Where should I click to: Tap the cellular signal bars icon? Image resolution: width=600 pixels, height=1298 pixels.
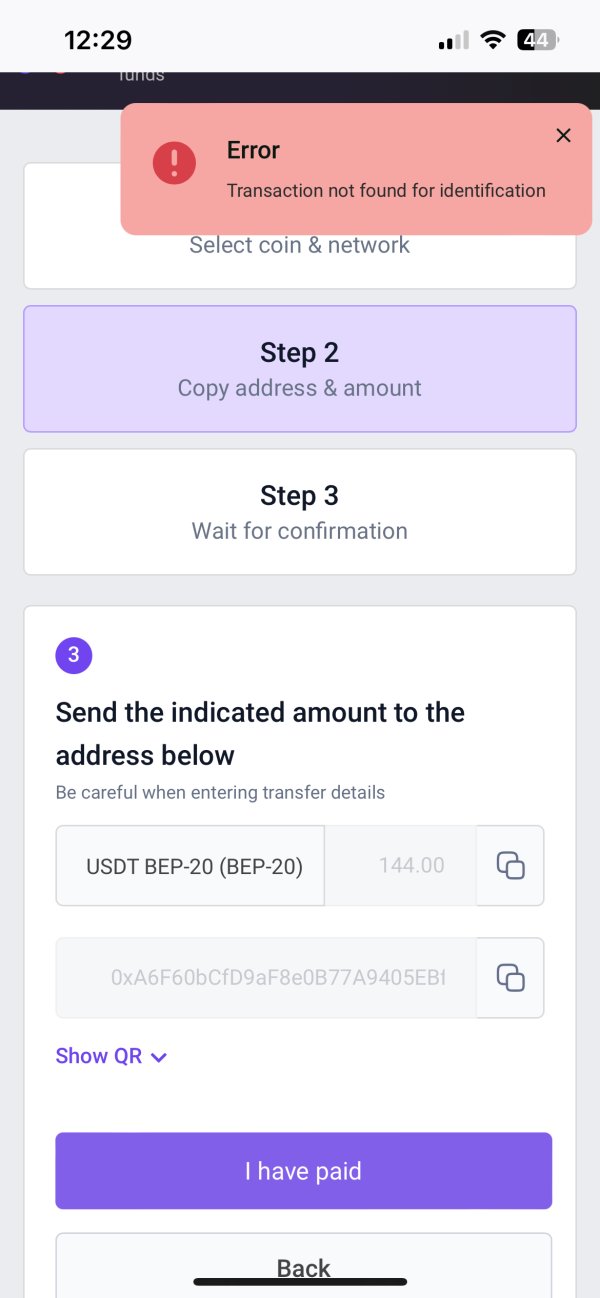point(453,40)
